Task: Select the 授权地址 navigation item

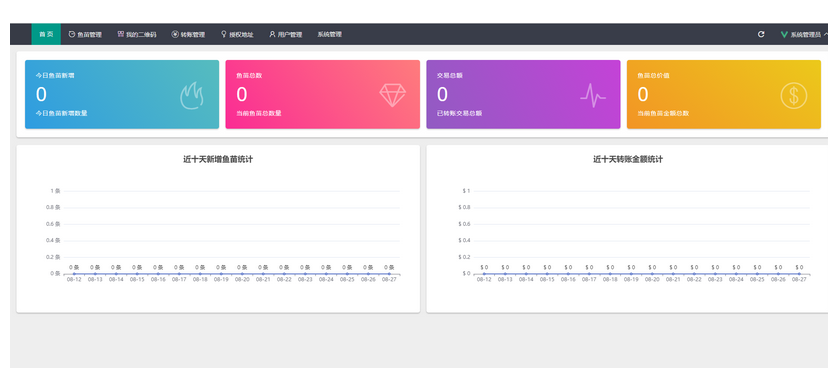Action: pyautogui.click(x=237, y=35)
